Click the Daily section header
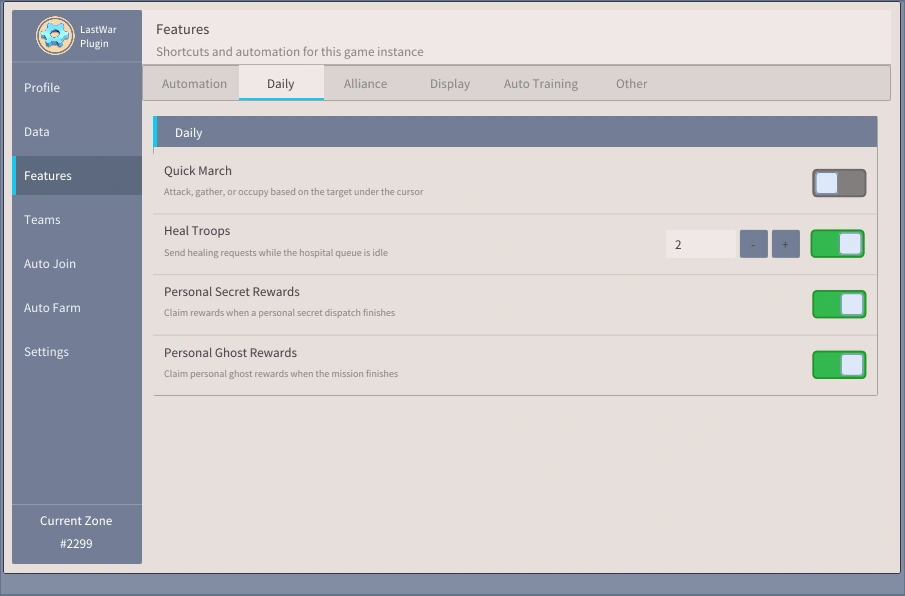This screenshot has height=596, width=905. click(x=515, y=132)
